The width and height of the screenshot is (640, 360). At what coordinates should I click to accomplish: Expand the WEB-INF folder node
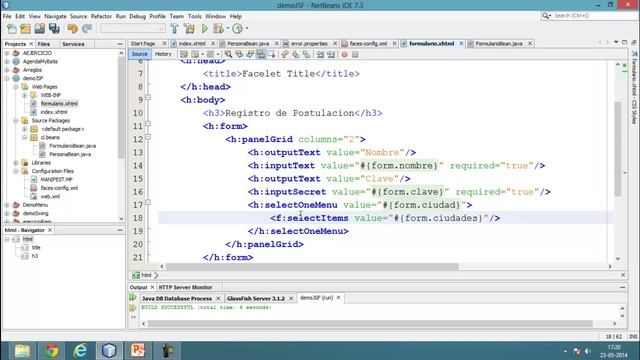[24, 95]
